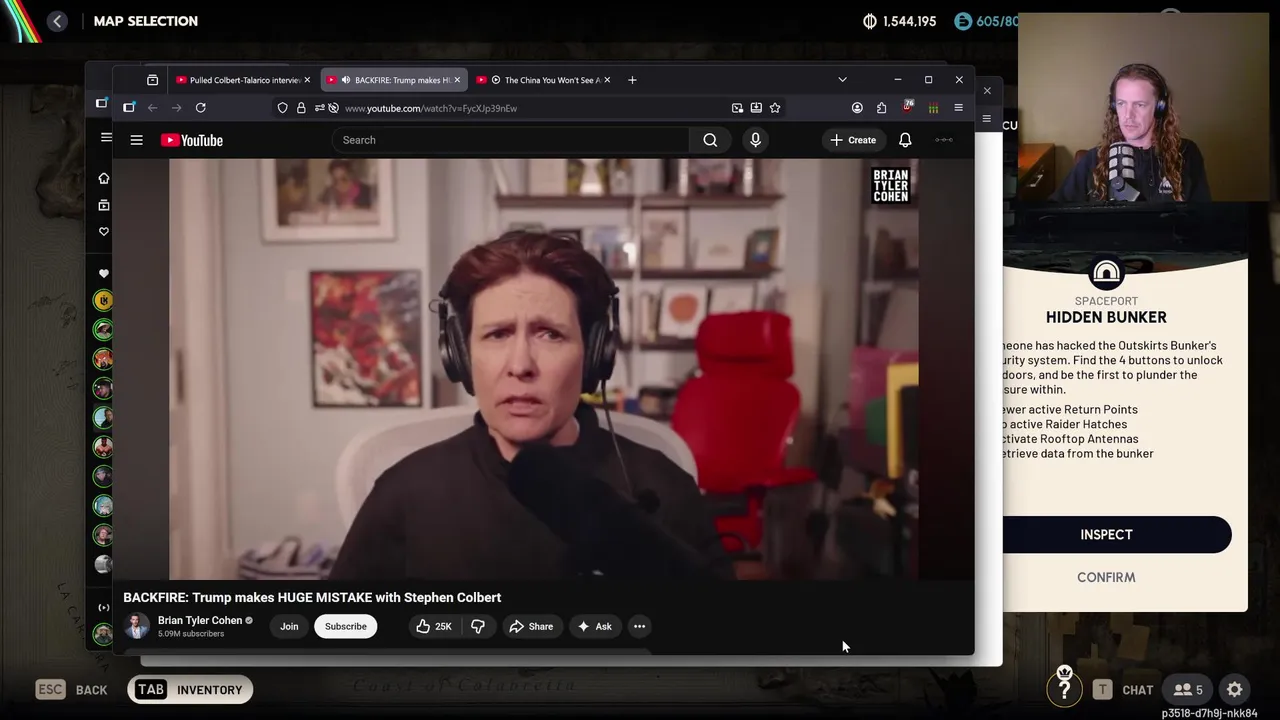Bookmark this page with the star
This screenshot has width=1280, height=720.
[x=775, y=108]
